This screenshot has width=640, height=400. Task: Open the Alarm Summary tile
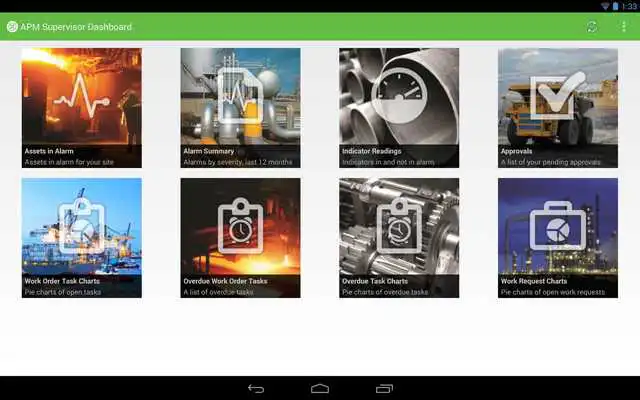(240, 108)
